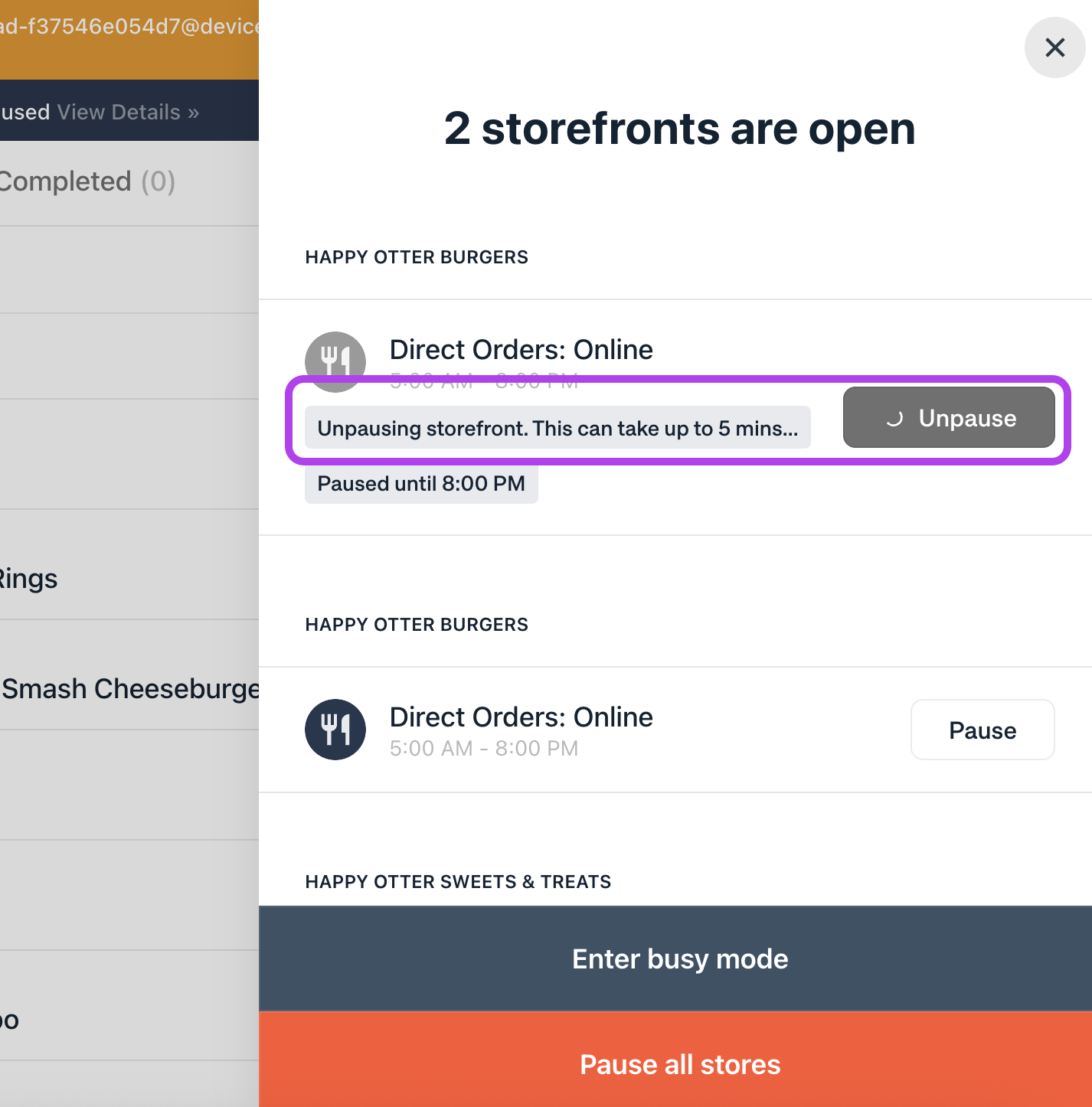Pause the open Direct Orders storefront

(x=982, y=730)
